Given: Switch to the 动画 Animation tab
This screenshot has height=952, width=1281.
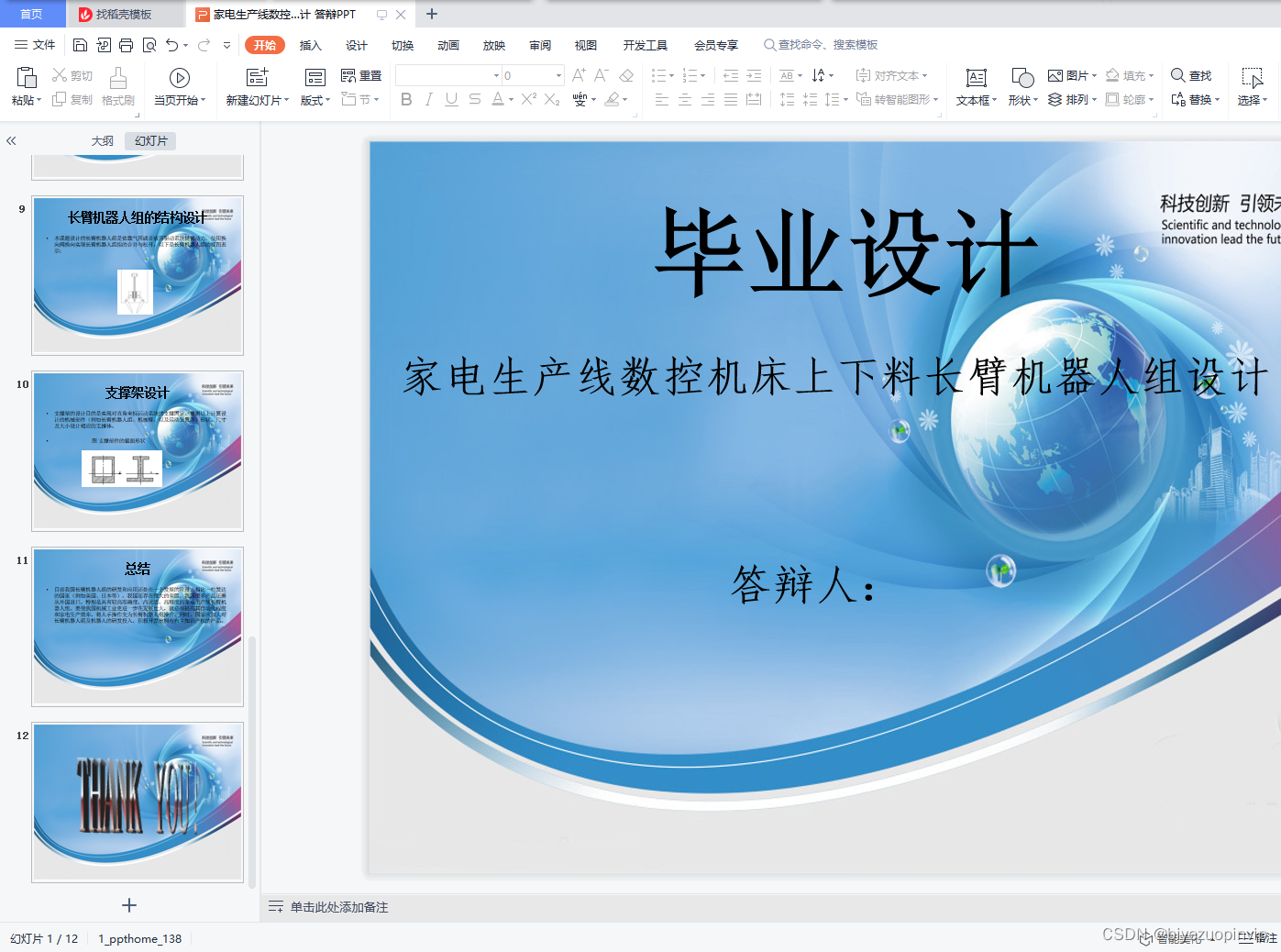Looking at the screenshot, I should (x=448, y=45).
